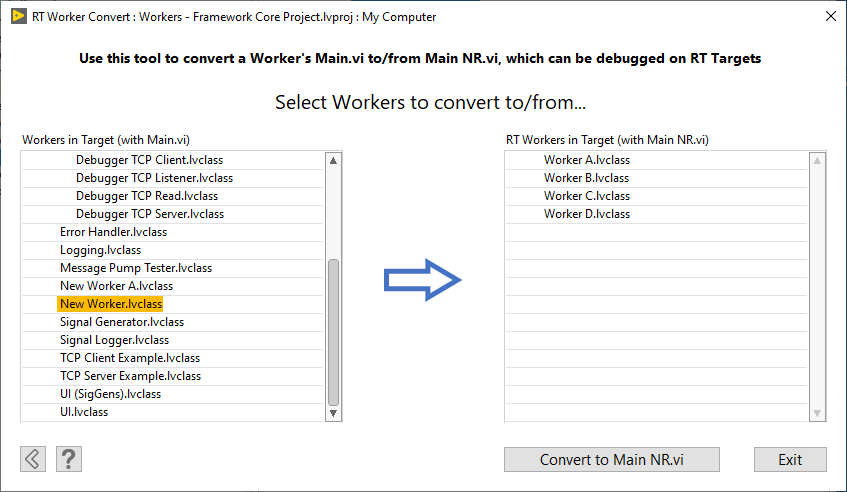Click the Exit button
This screenshot has width=847, height=492.
coord(790,460)
